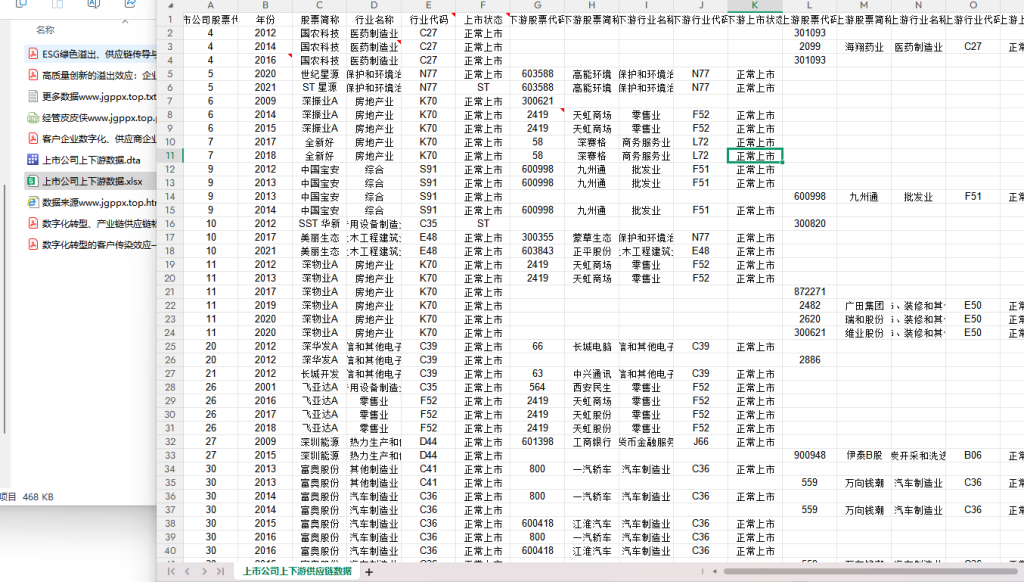This screenshot has width=1024, height=582.
Task: Click cell 西安民生 in row 28
Action: click(592, 387)
